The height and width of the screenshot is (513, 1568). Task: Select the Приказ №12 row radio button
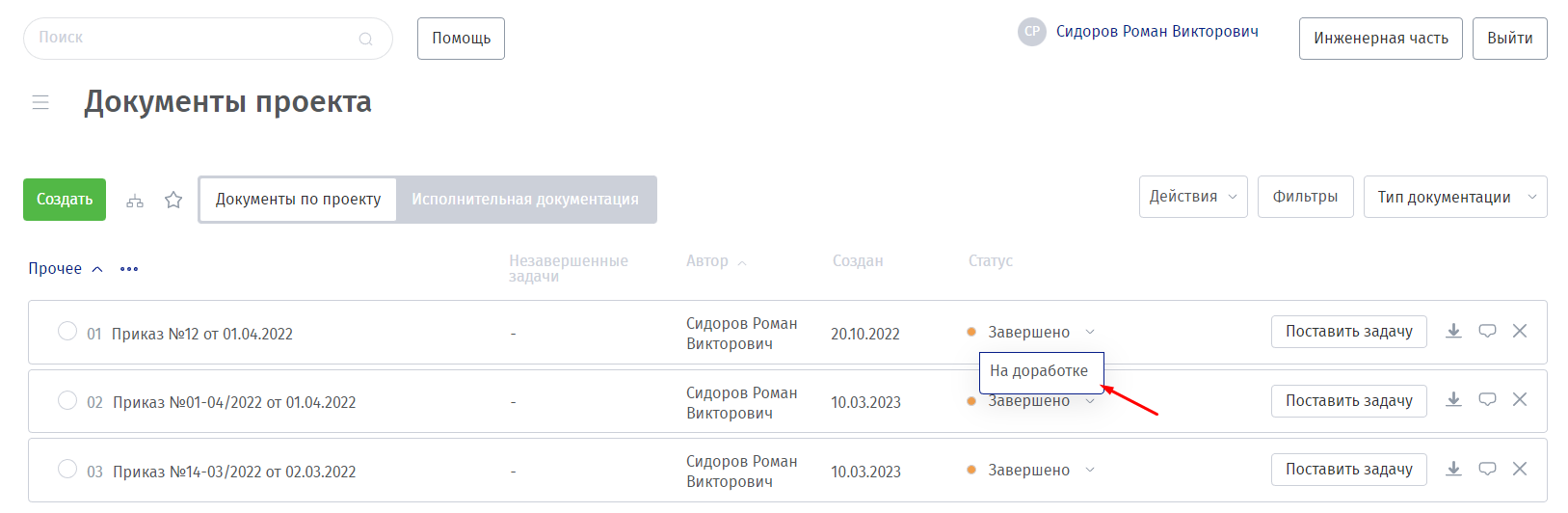pos(67,331)
